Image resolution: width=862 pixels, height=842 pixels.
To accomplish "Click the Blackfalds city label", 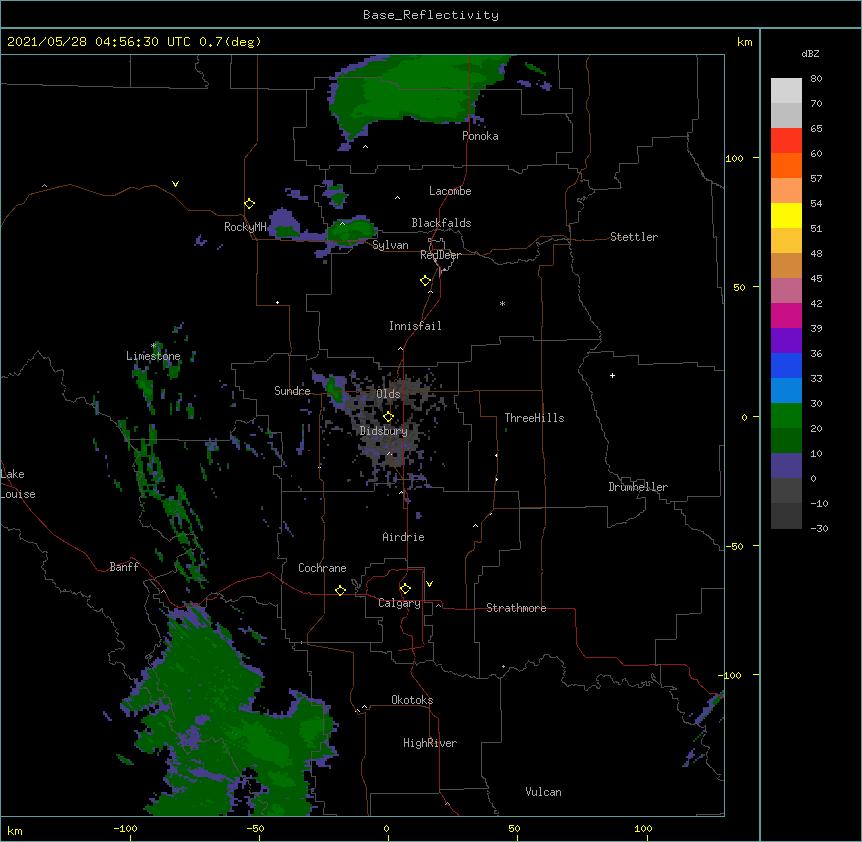I will click(441, 223).
